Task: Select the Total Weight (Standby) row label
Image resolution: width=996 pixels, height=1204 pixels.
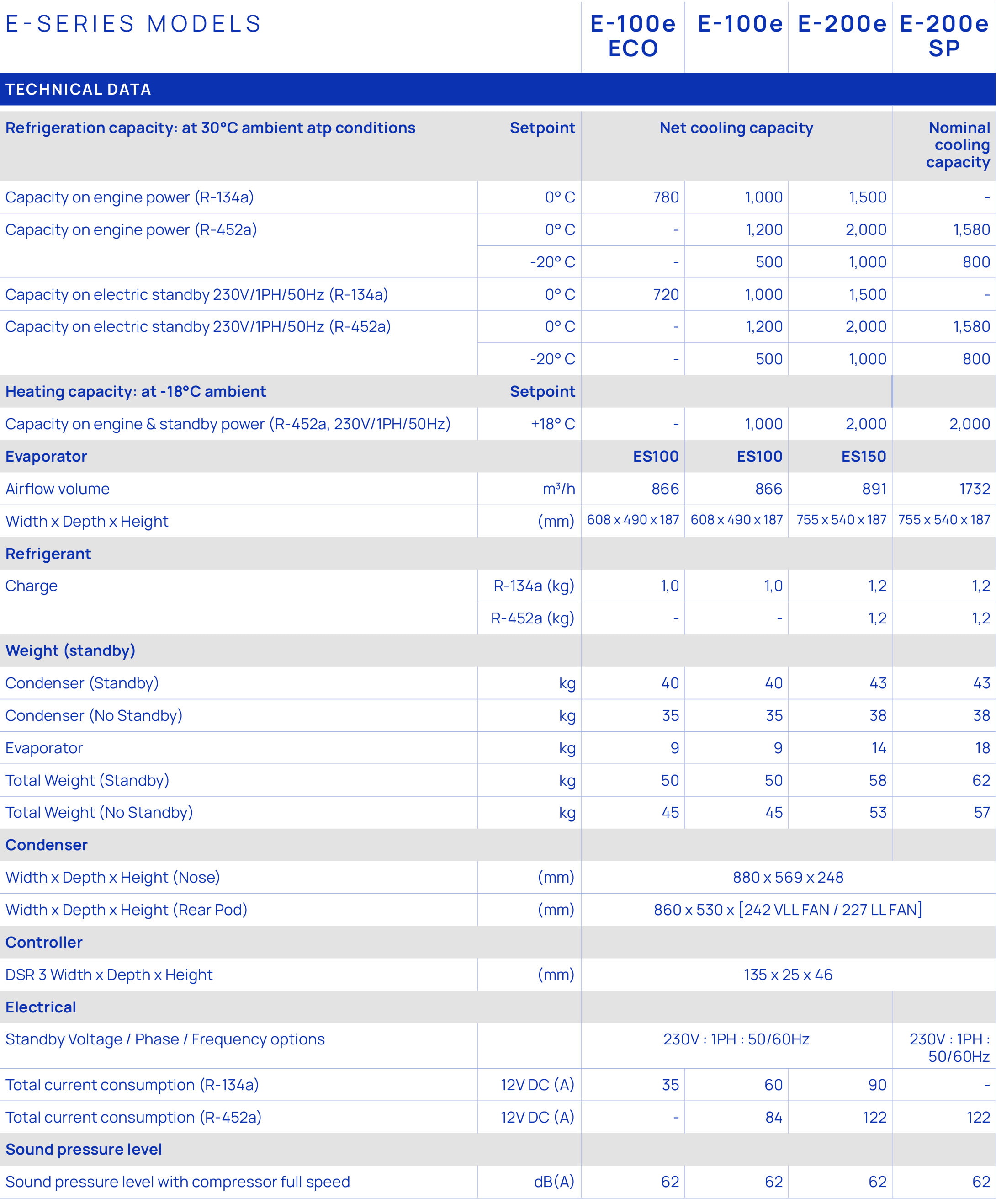Action: pyautogui.click(x=87, y=780)
